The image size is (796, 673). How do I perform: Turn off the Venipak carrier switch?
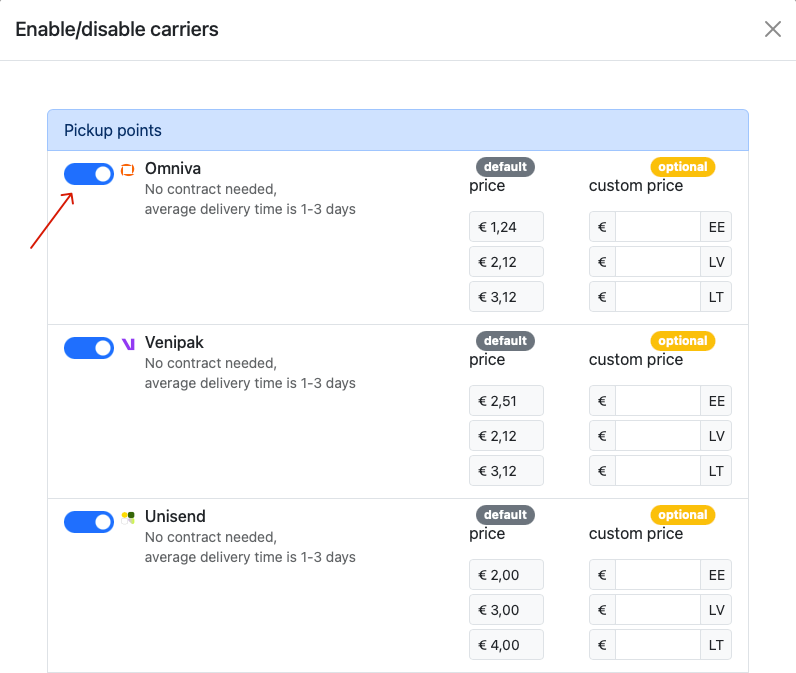(x=89, y=348)
